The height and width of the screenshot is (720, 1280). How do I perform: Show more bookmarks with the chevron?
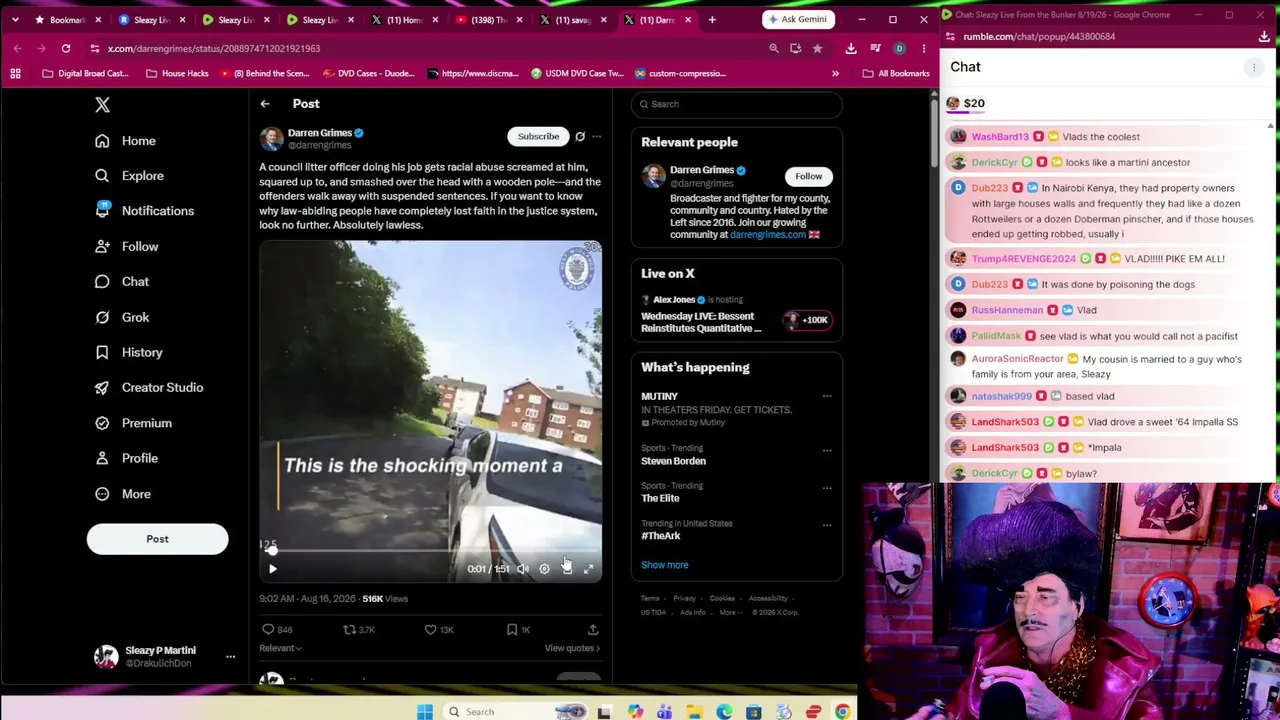tap(835, 73)
